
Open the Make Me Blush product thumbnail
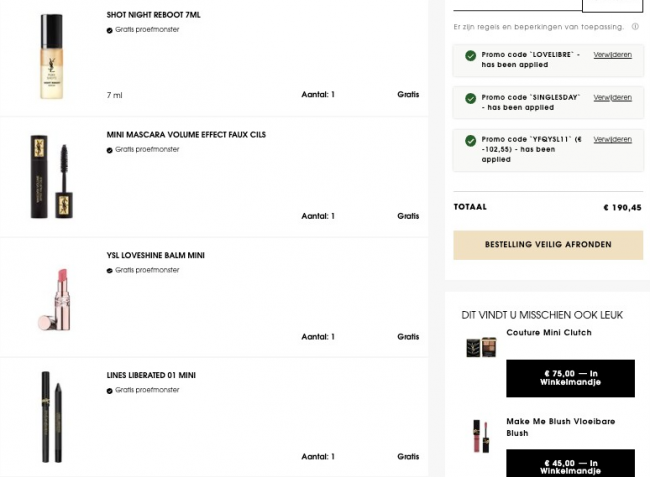point(476,435)
